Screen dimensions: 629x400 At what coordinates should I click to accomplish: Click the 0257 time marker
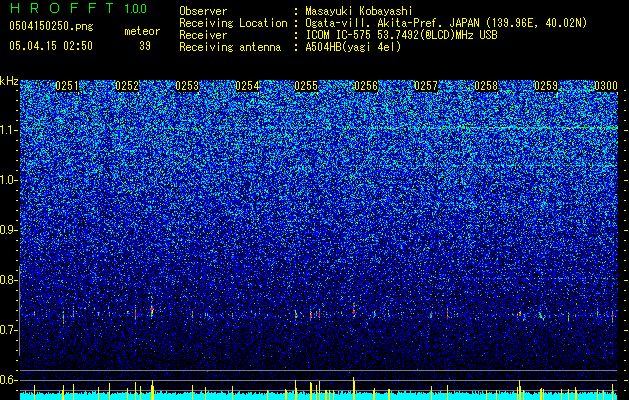(426, 86)
